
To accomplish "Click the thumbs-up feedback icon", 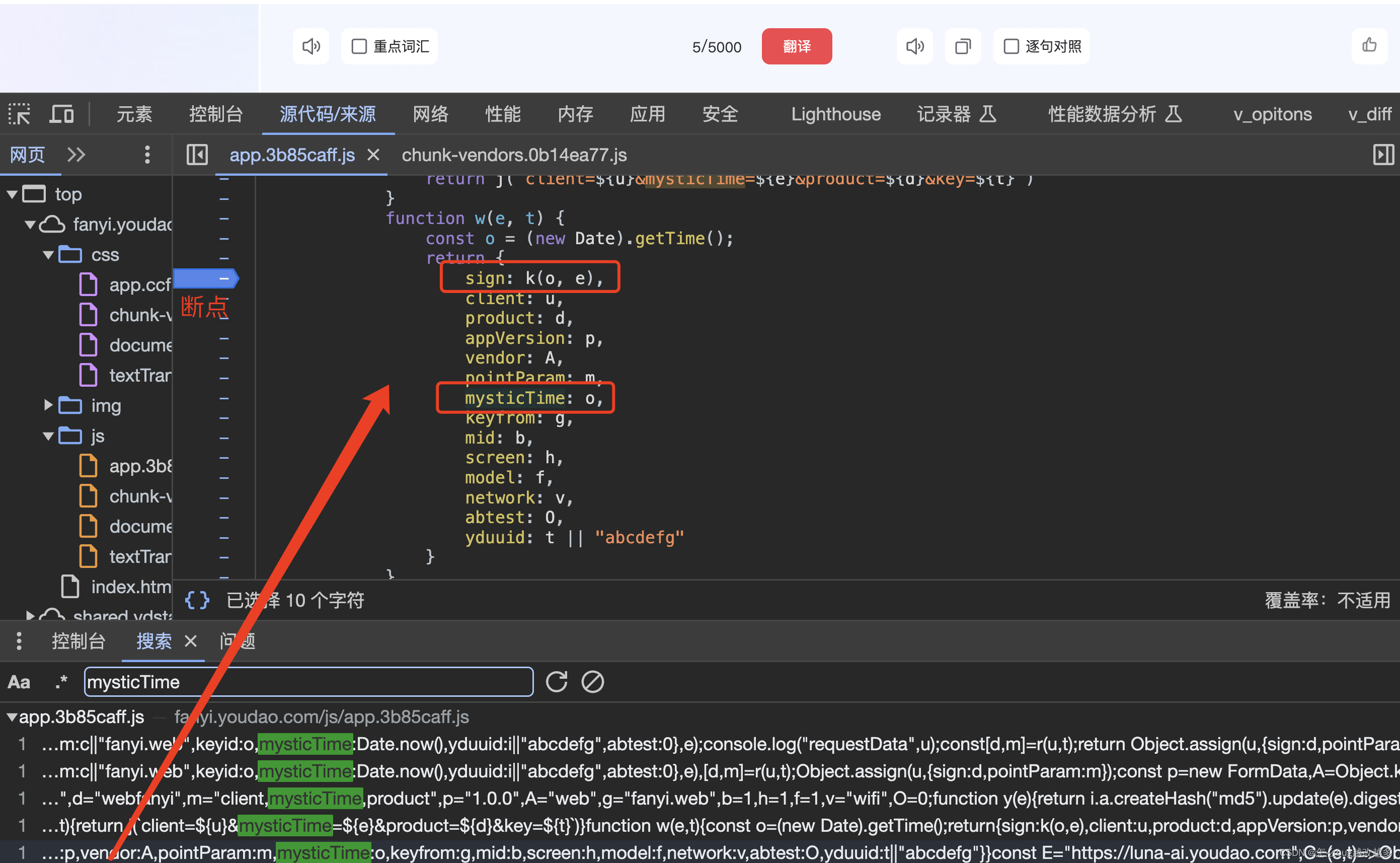I will (x=1369, y=45).
